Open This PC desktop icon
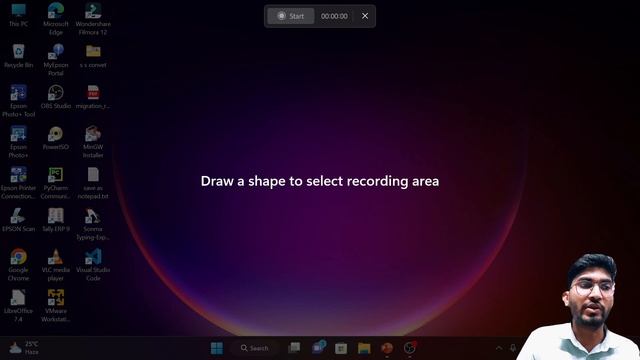 pos(18,15)
